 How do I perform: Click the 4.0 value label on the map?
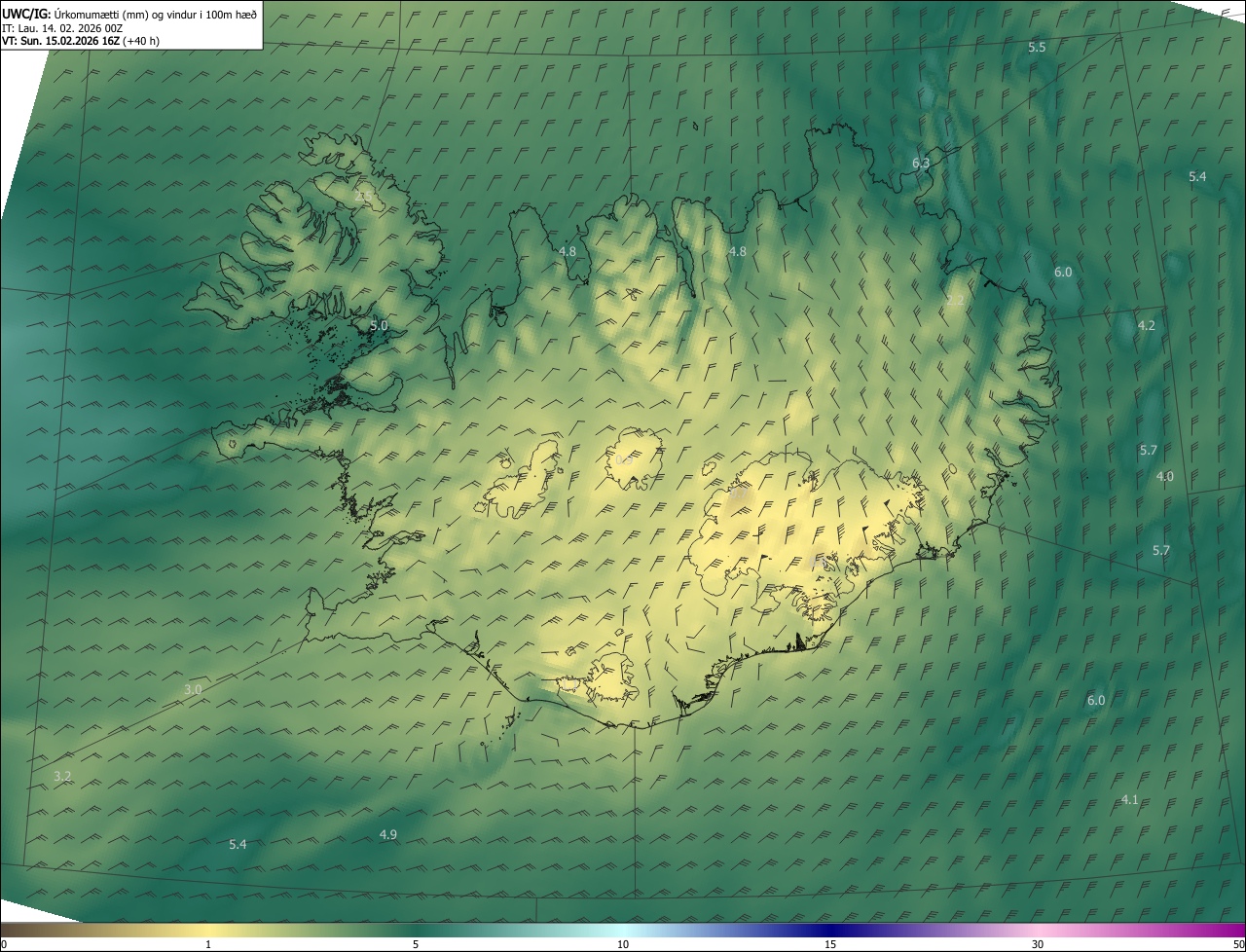pos(1164,477)
